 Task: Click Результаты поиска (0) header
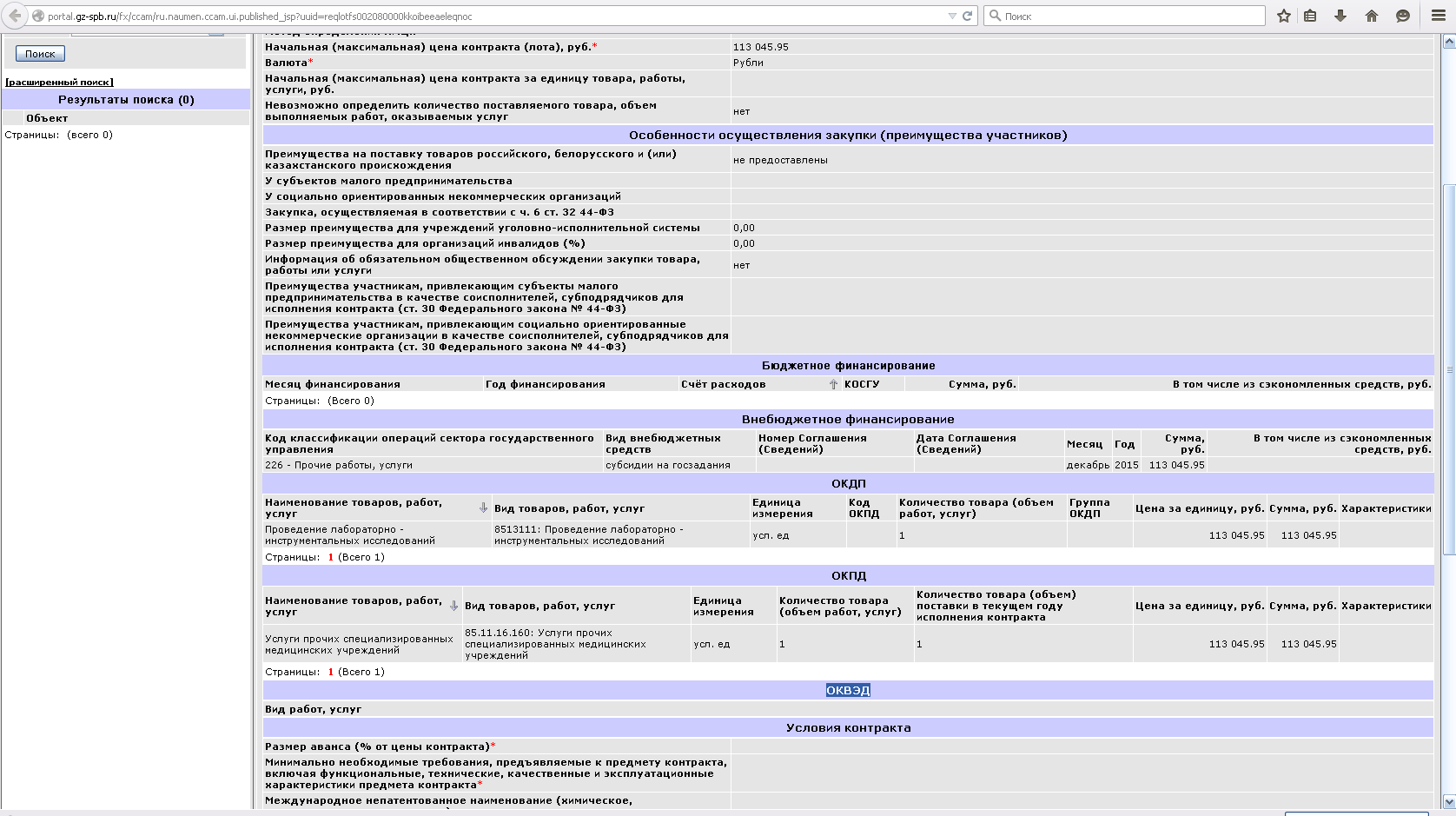pos(126,100)
